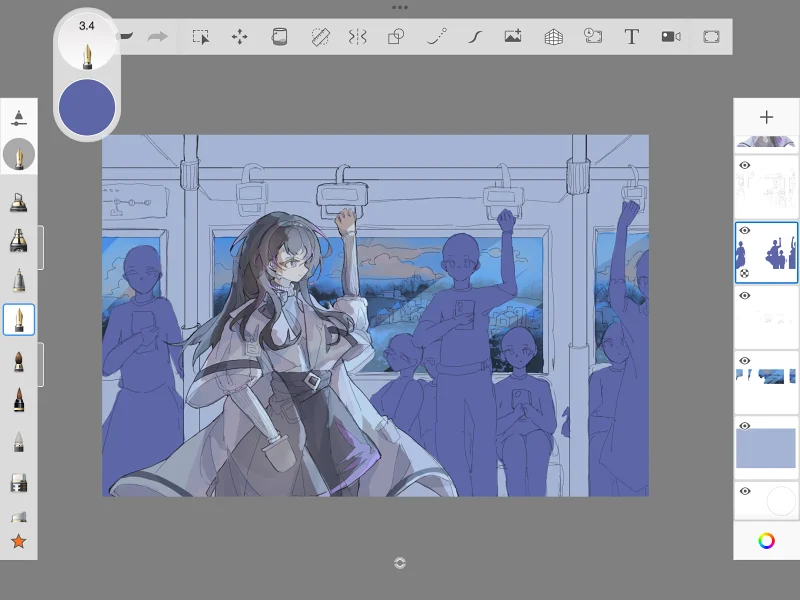Add a new layer with plus button
Image resolution: width=800 pixels, height=600 pixels.
click(766, 117)
